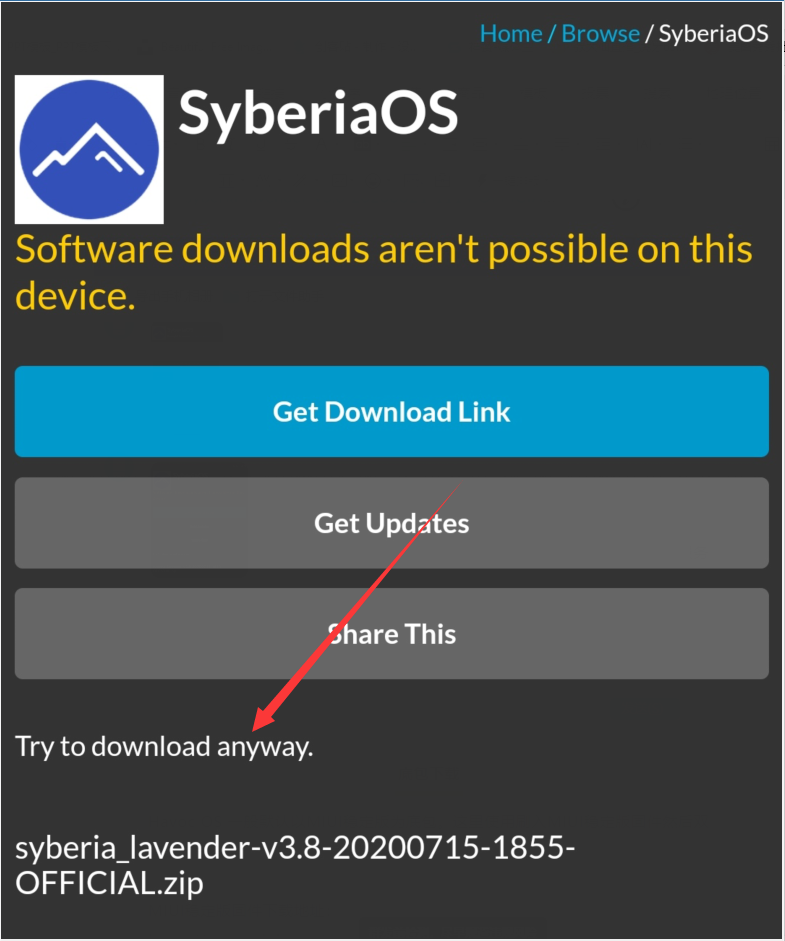The height and width of the screenshot is (941, 785).
Task: Click the Try to download anyway link
Action: coord(164,747)
